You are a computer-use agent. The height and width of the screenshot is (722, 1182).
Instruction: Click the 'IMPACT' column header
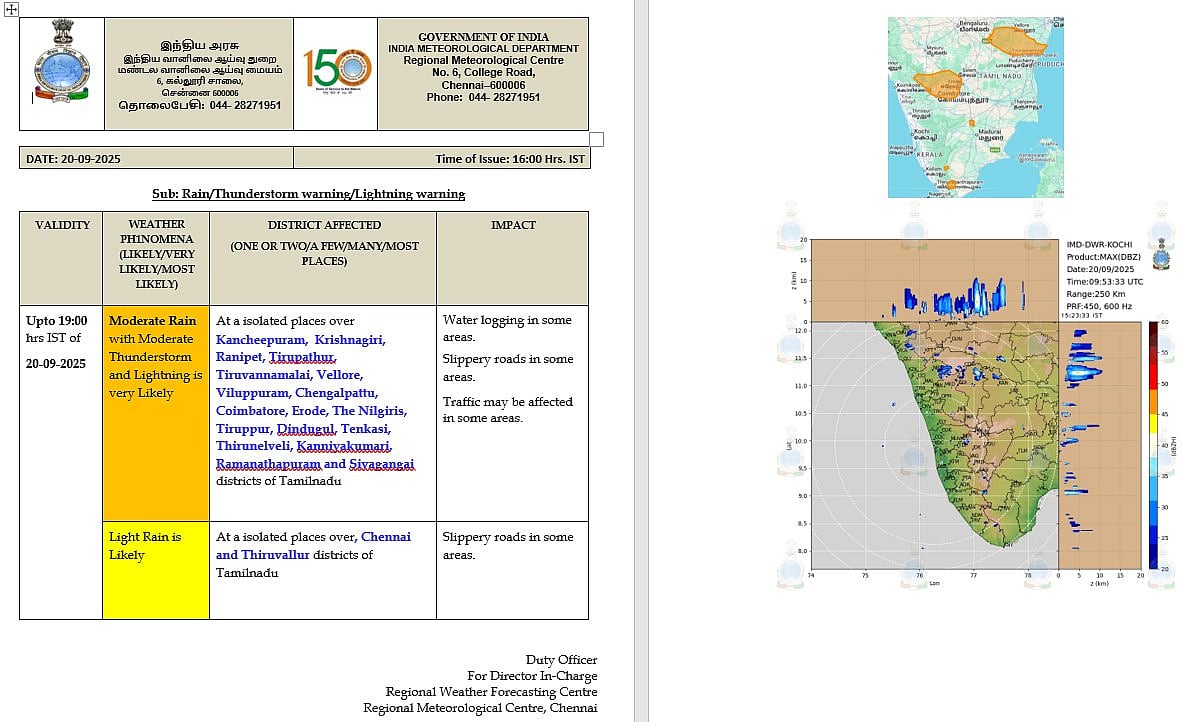(x=513, y=225)
